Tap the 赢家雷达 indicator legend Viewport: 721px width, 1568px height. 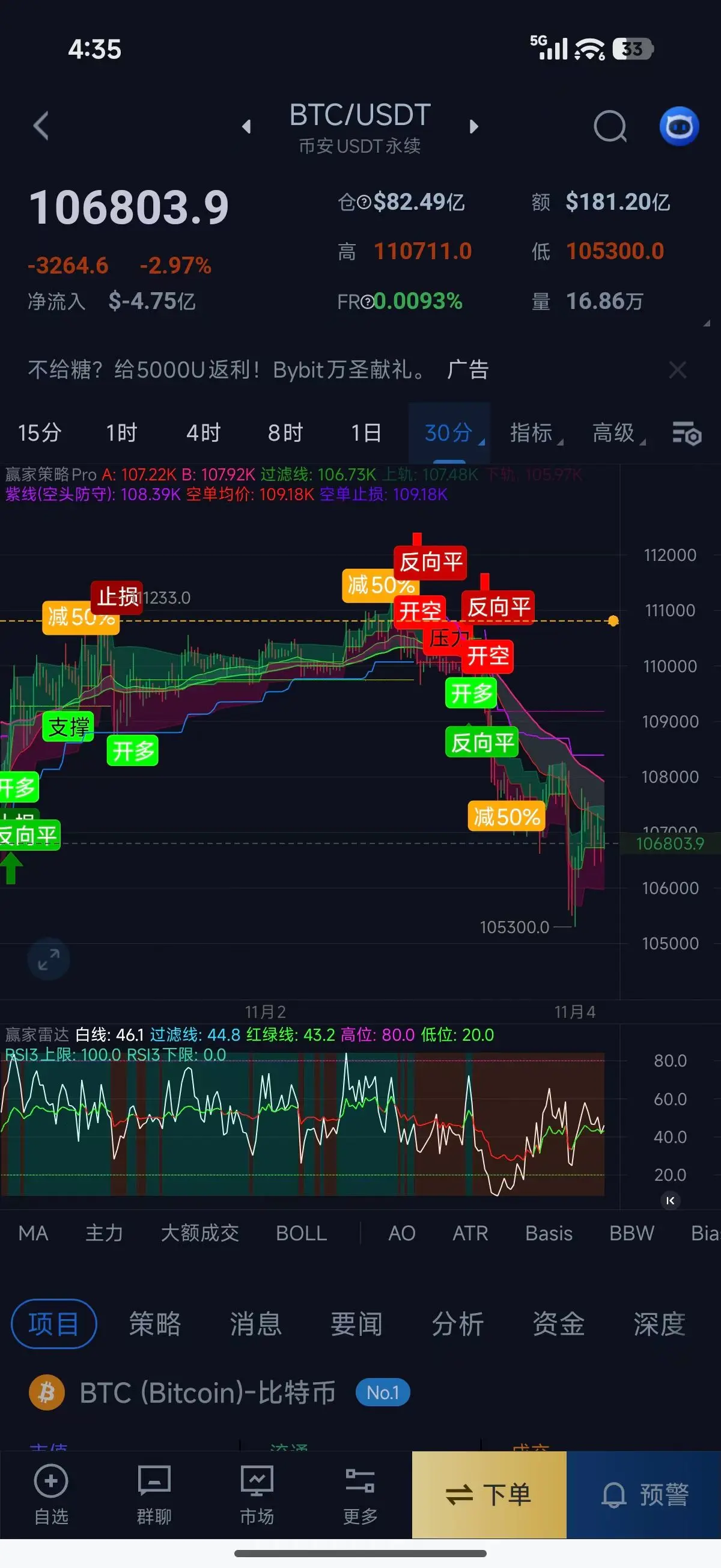tap(38, 1035)
